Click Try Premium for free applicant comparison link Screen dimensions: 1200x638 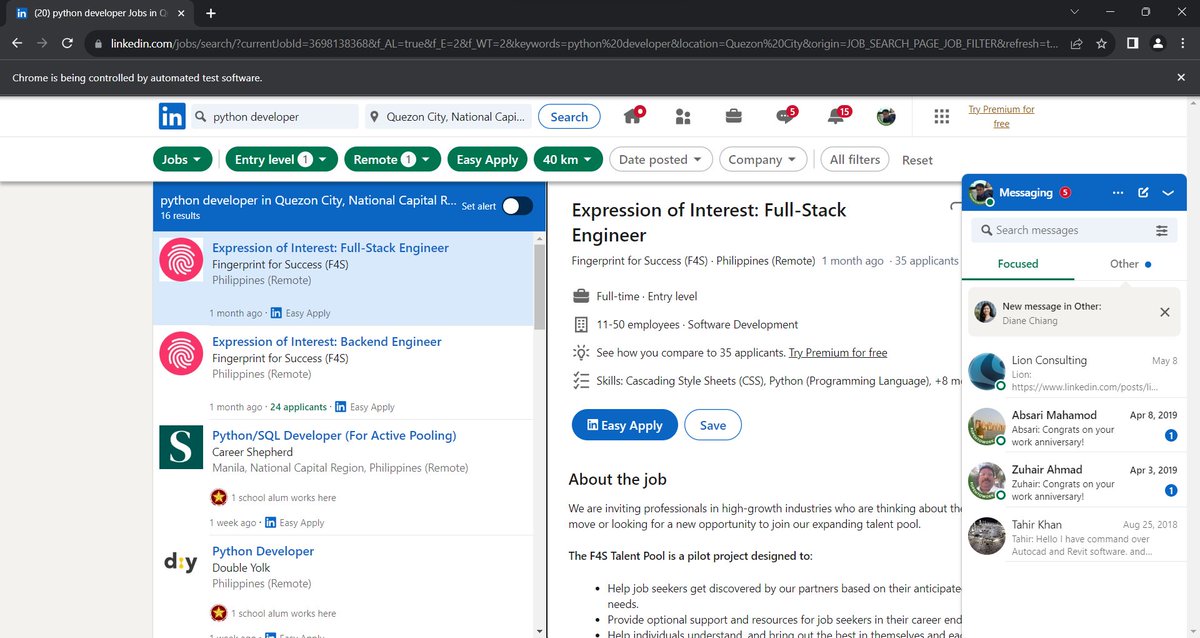coord(838,352)
